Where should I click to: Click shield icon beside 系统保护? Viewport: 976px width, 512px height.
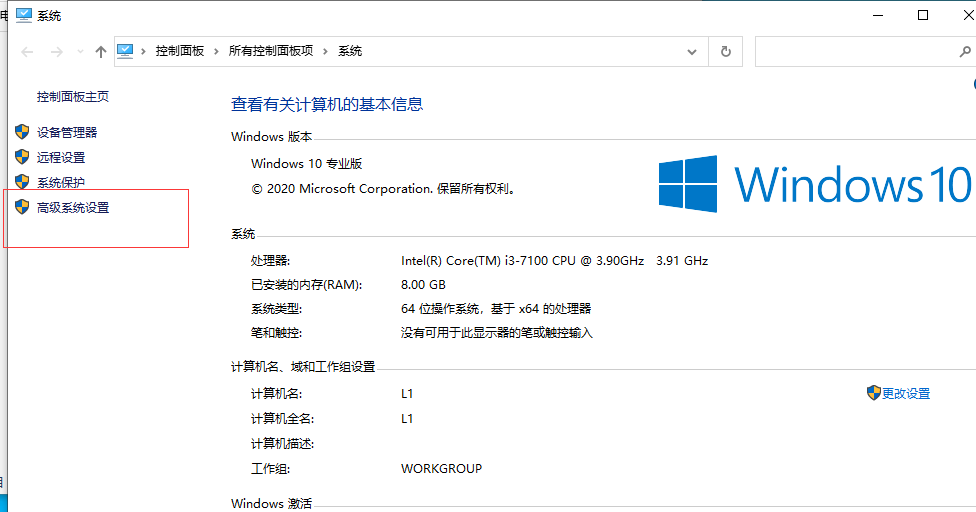click(22, 182)
